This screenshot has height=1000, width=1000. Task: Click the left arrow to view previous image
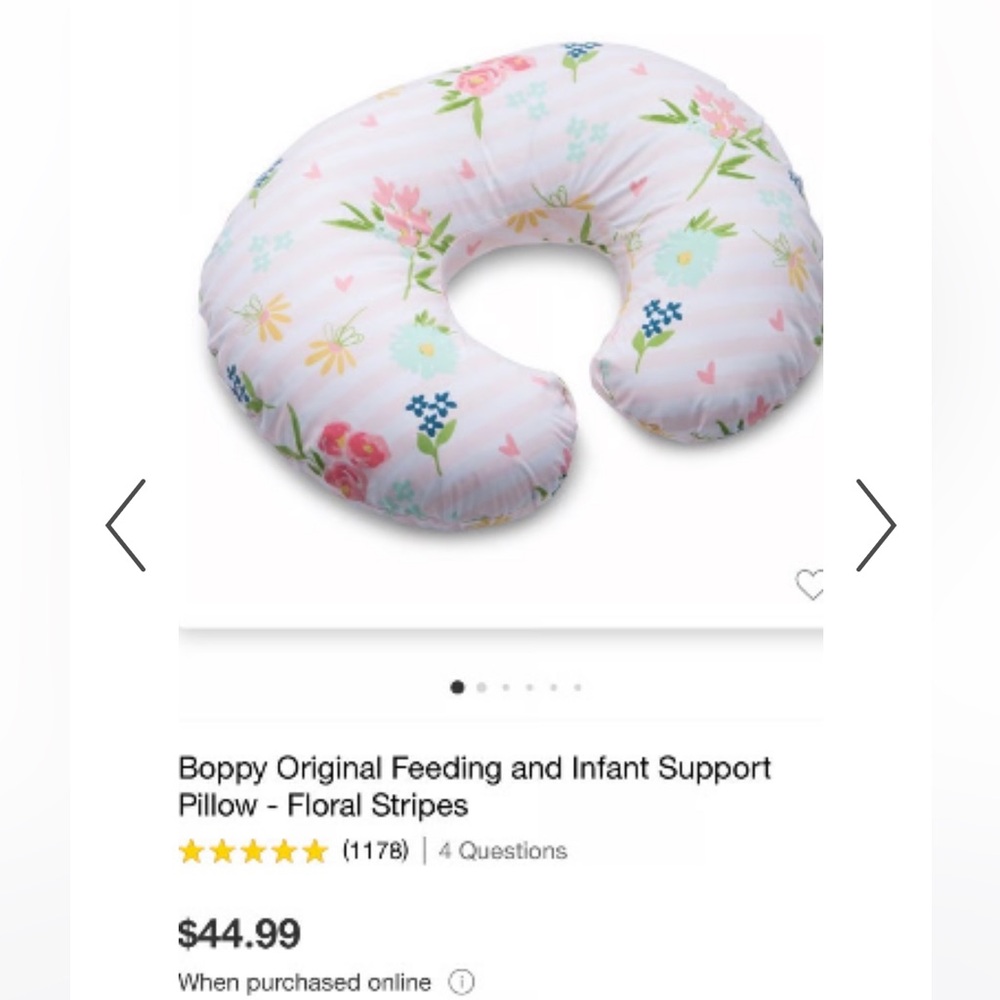coord(122,522)
